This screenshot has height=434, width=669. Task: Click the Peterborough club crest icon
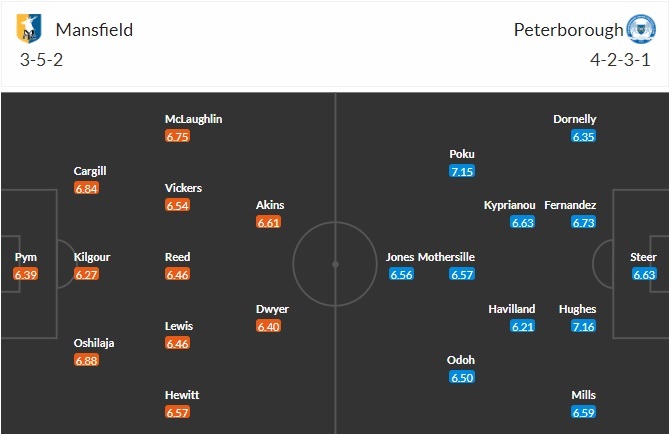tap(638, 30)
